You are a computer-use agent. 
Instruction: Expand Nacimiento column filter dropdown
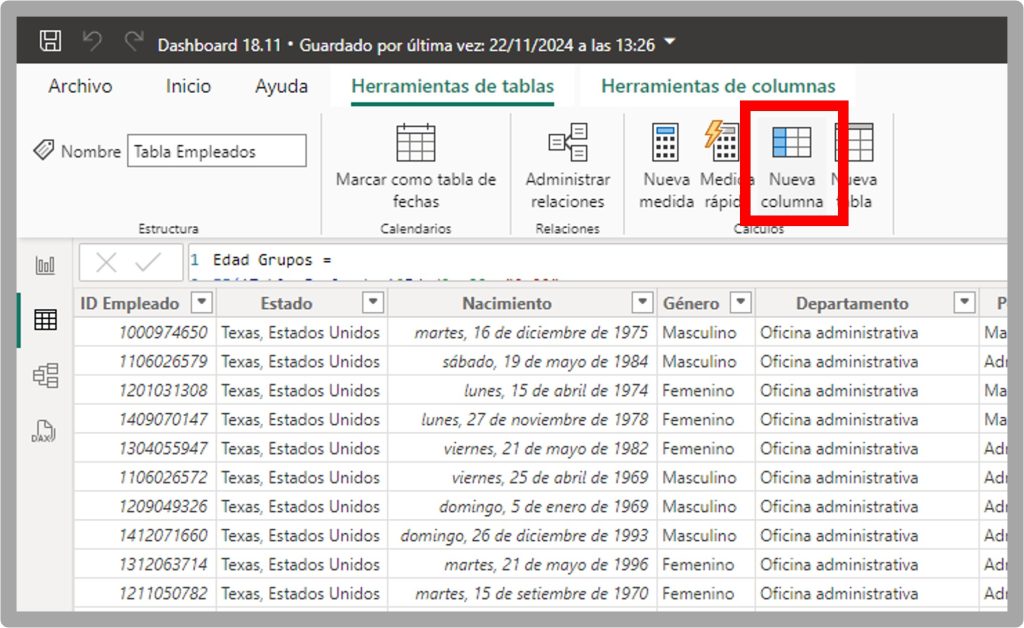click(642, 303)
